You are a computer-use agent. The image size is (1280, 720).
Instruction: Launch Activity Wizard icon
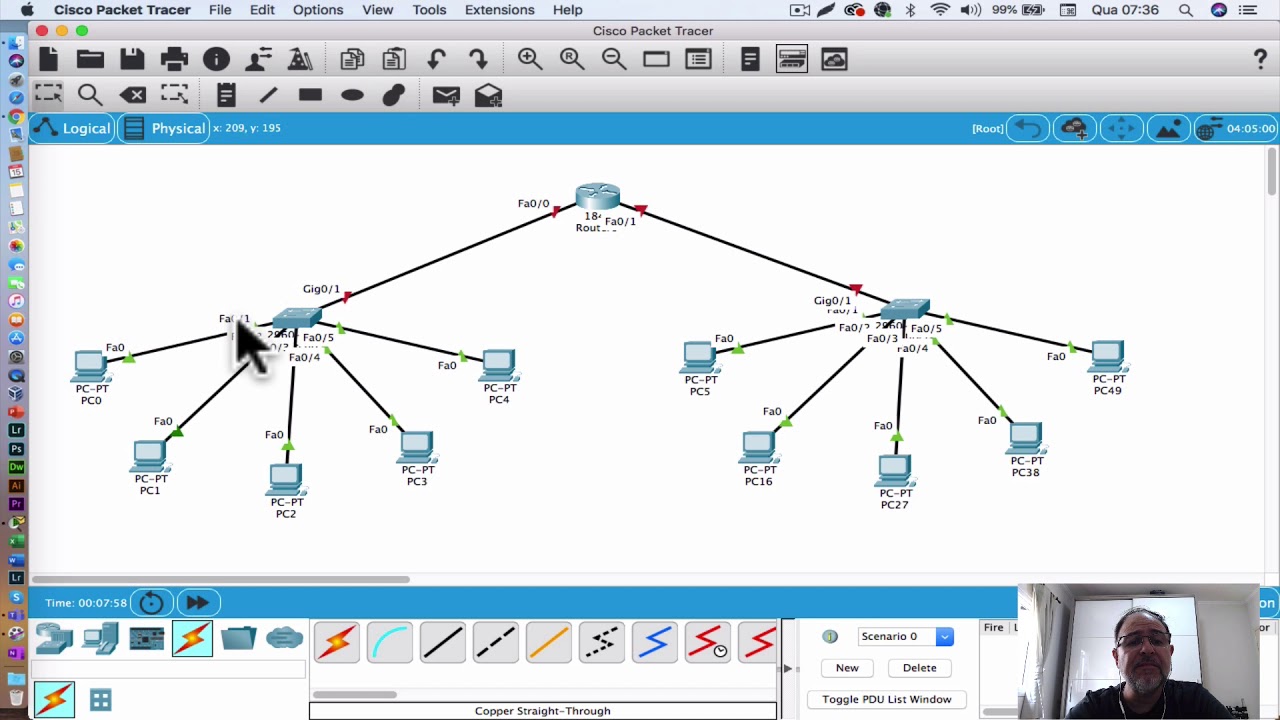coord(300,60)
